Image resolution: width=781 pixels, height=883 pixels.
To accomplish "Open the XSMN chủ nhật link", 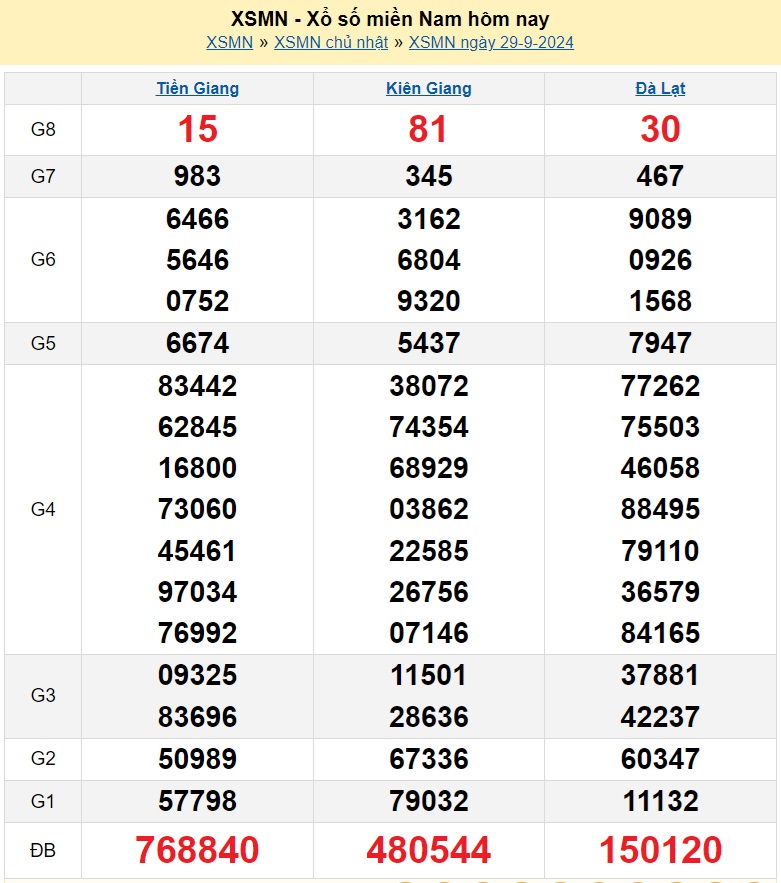I will tap(330, 42).
